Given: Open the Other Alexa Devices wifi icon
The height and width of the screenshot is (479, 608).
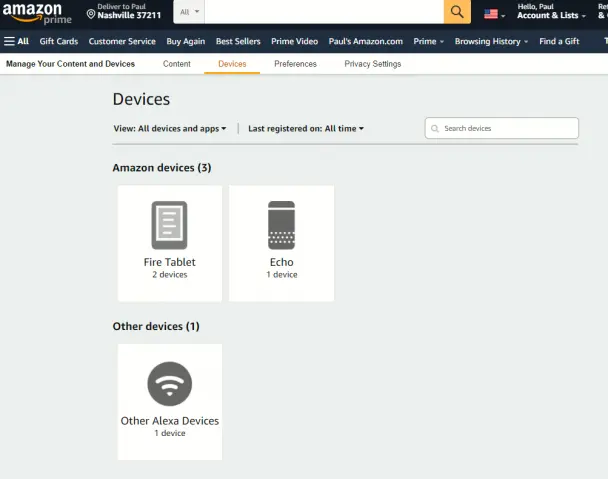Looking at the screenshot, I should point(169,384).
